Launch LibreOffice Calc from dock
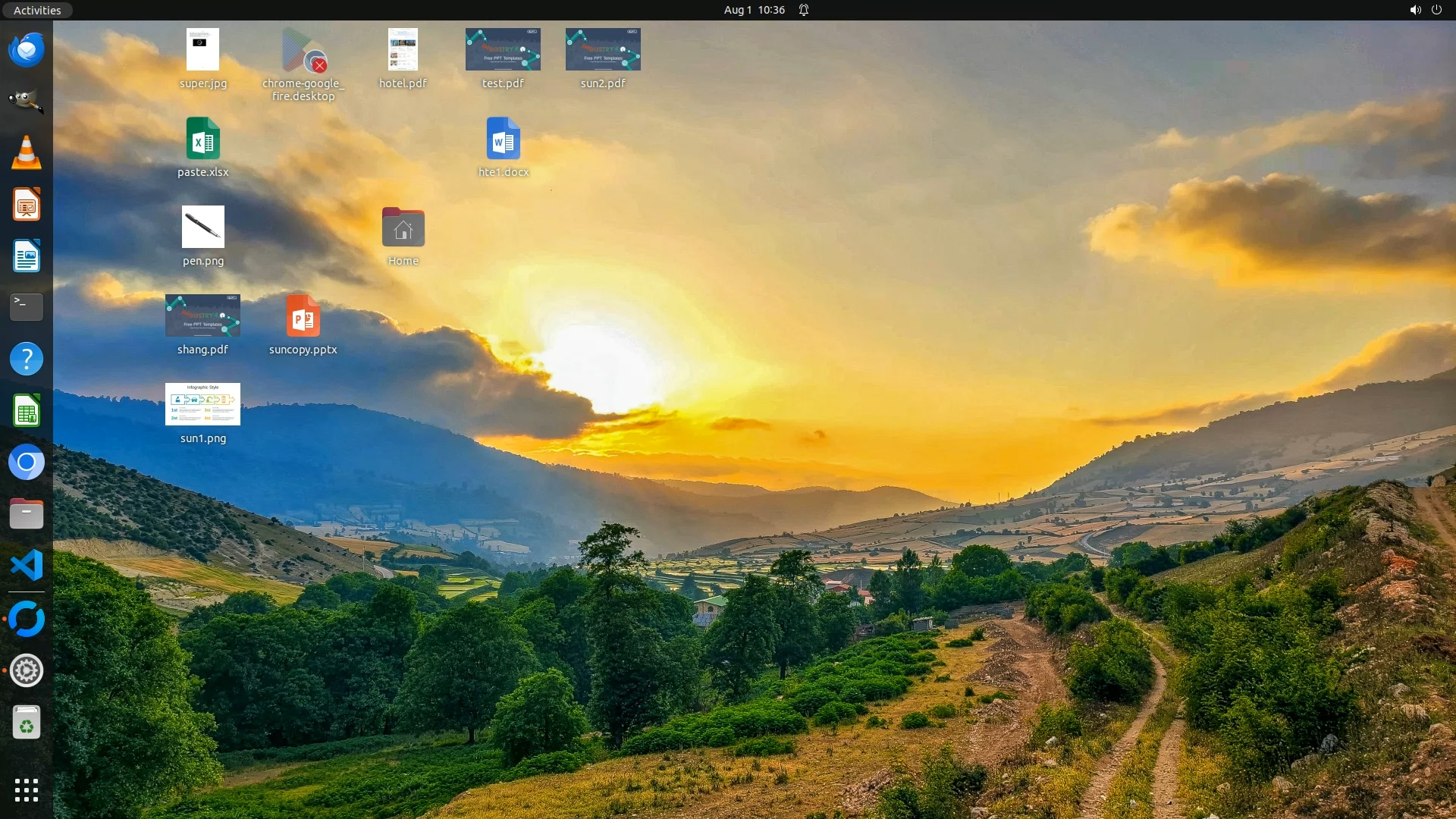This screenshot has width=1456, height=819. (27, 411)
